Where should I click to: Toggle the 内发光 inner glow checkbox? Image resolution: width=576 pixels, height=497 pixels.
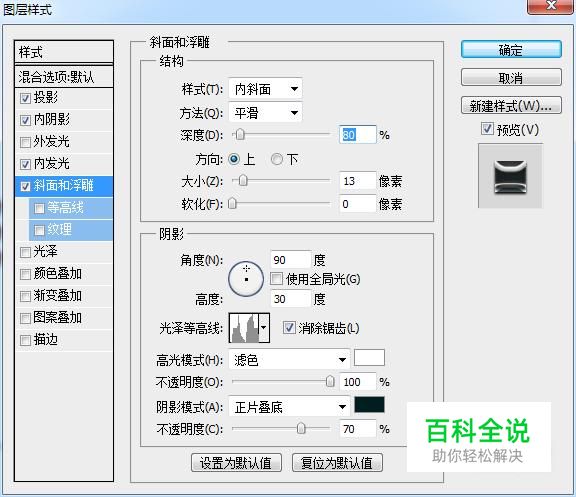click(25, 164)
